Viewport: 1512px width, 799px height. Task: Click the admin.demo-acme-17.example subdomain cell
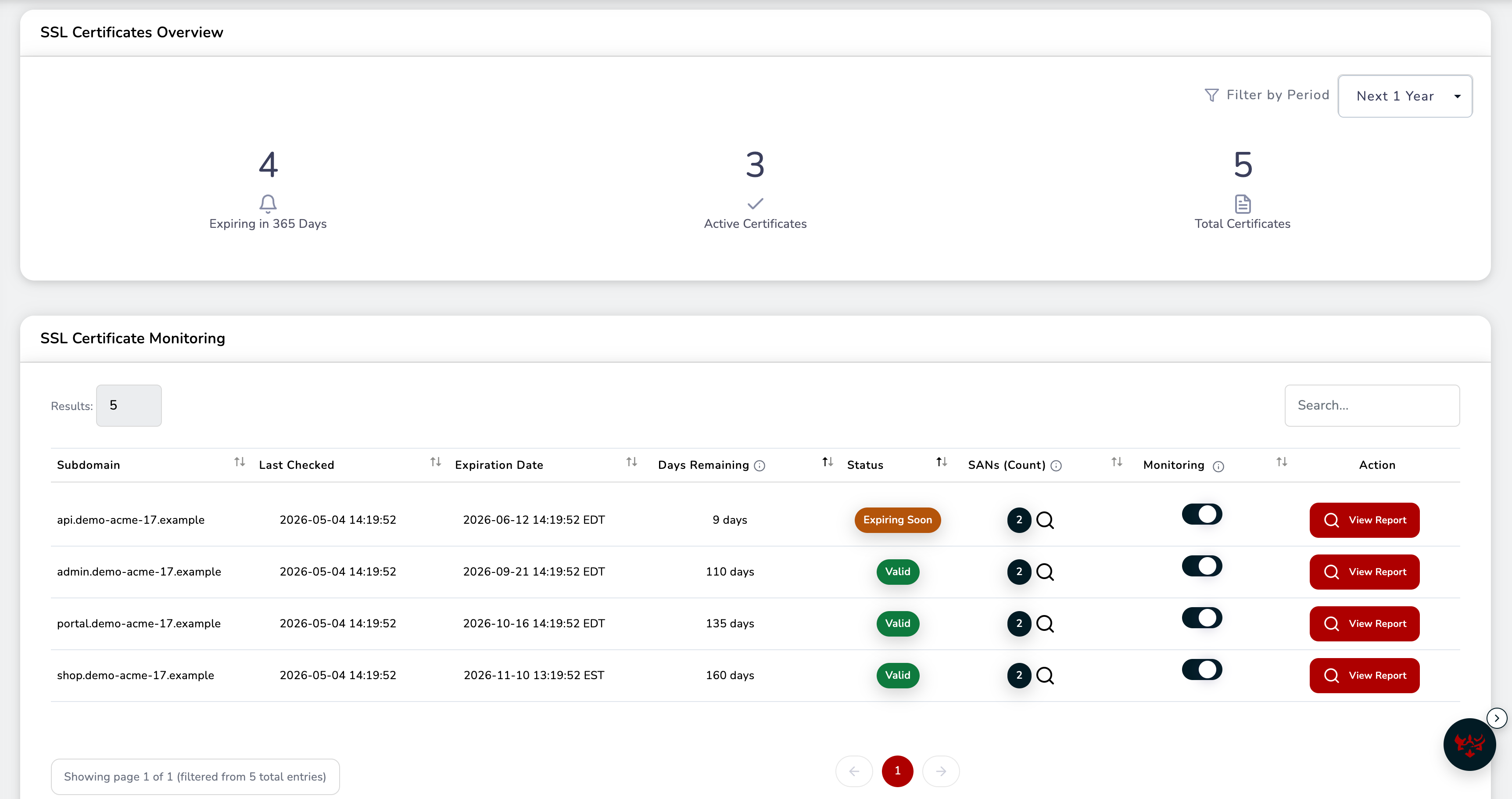(139, 572)
